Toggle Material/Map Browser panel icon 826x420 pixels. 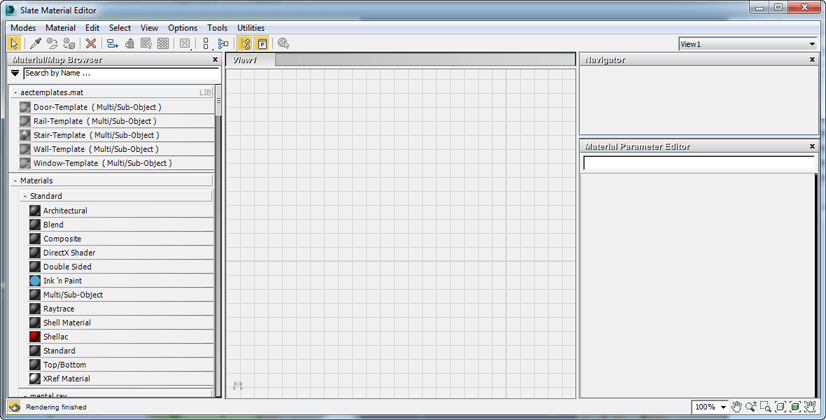point(245,44)
